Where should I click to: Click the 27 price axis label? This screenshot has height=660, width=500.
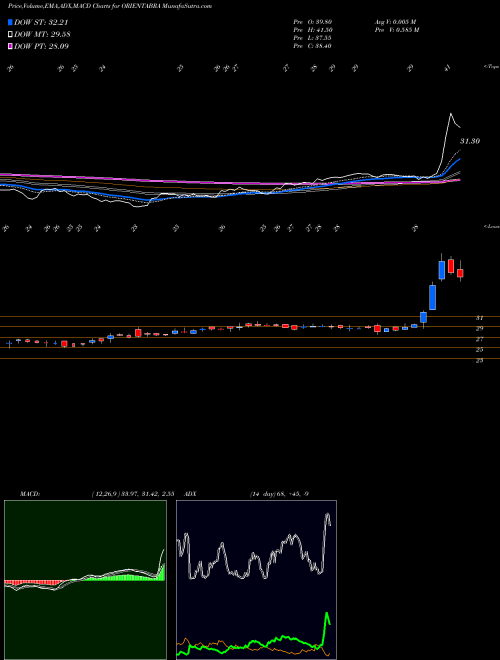479,339
